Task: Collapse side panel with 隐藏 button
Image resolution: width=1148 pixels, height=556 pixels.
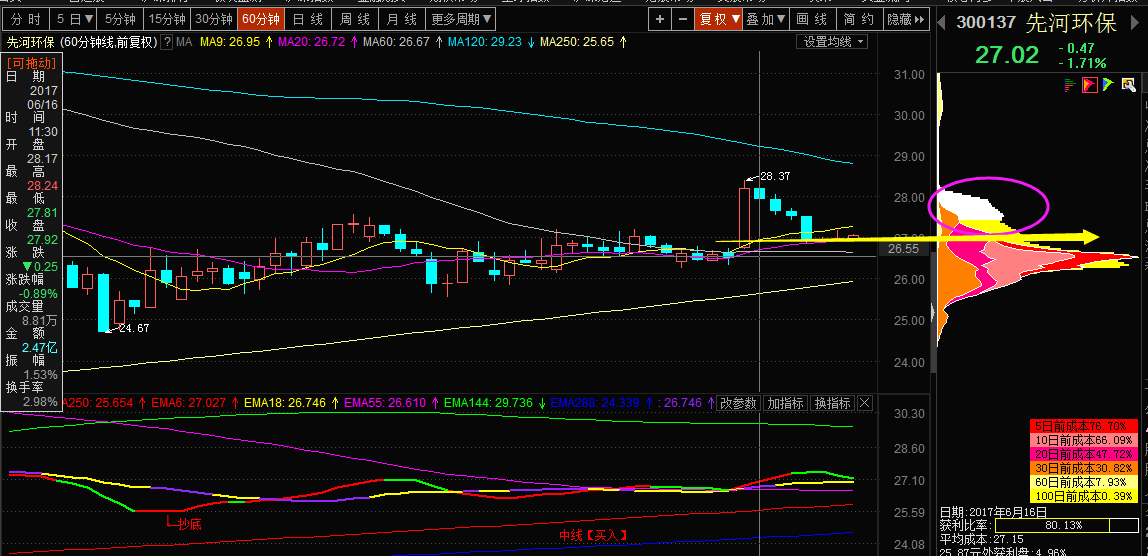Action: coord(905,19)
